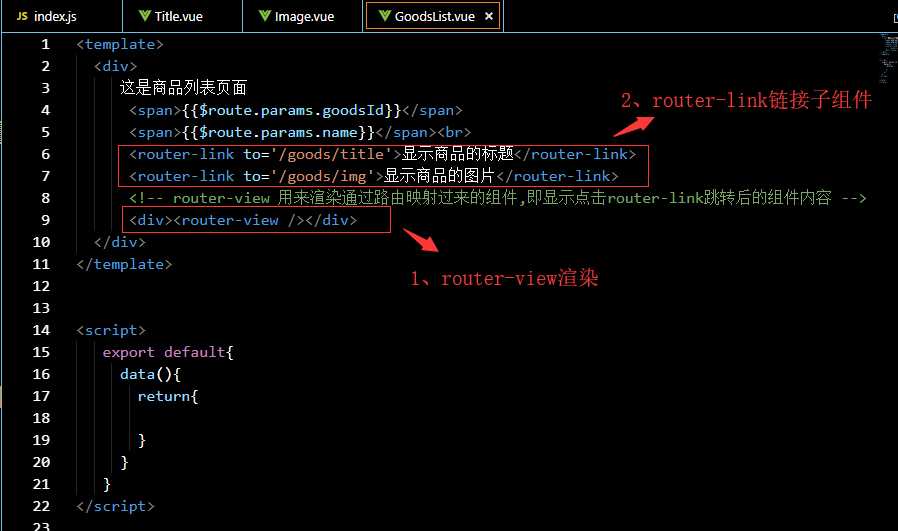The image size is (898, 531).
Task: Click the link text 显示商品的图片
Action: 439,175
